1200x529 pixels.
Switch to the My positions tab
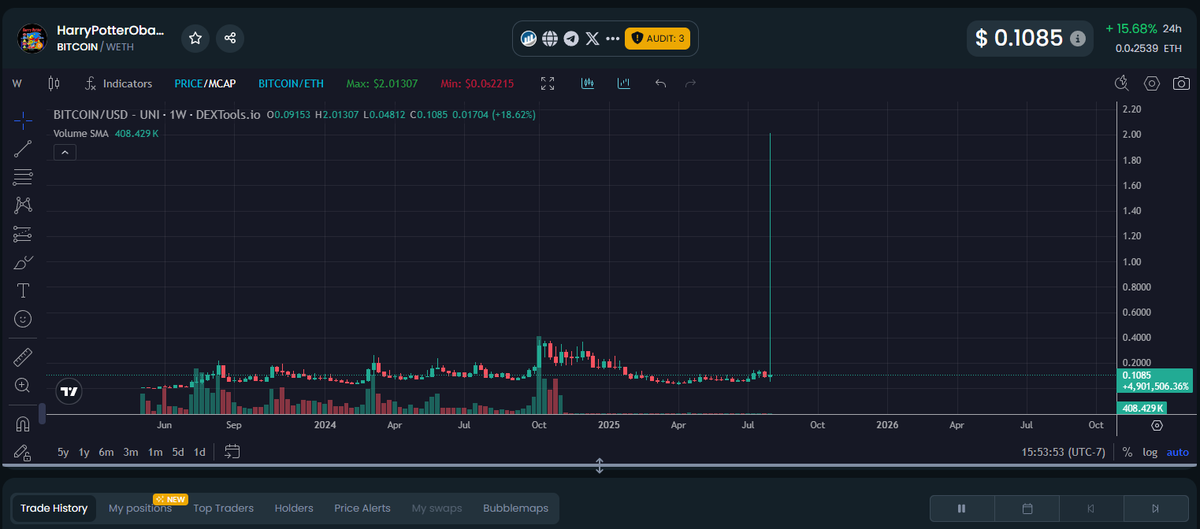(x=140, y=508)
